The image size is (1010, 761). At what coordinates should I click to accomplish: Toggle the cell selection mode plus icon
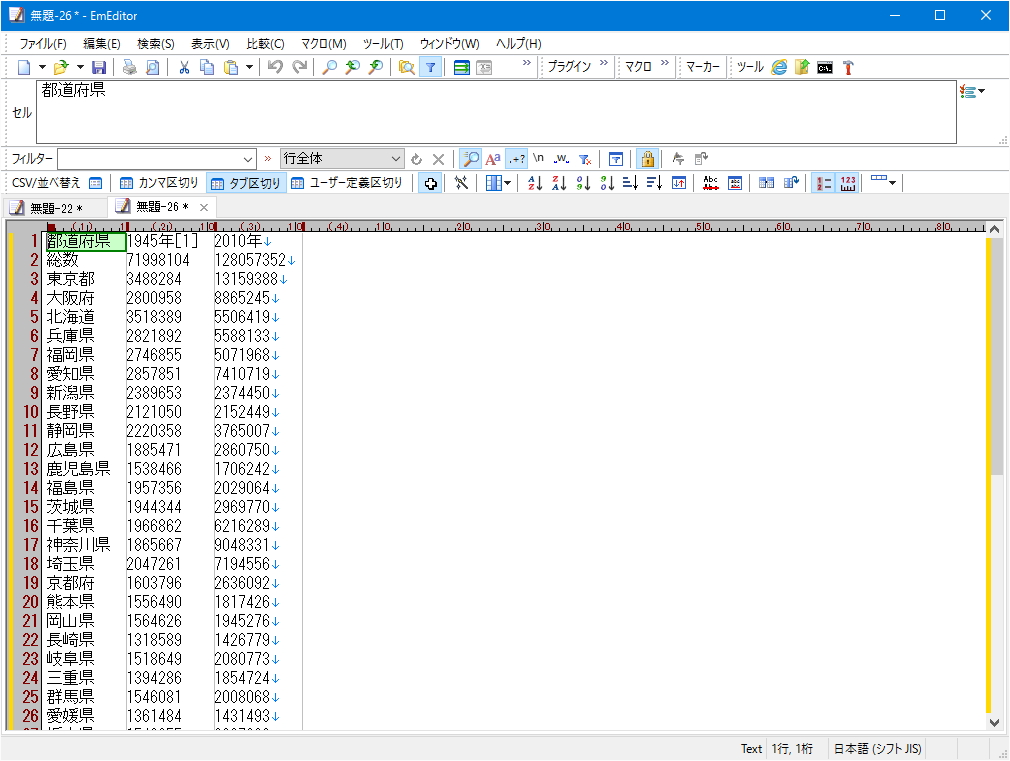point(430,183)
